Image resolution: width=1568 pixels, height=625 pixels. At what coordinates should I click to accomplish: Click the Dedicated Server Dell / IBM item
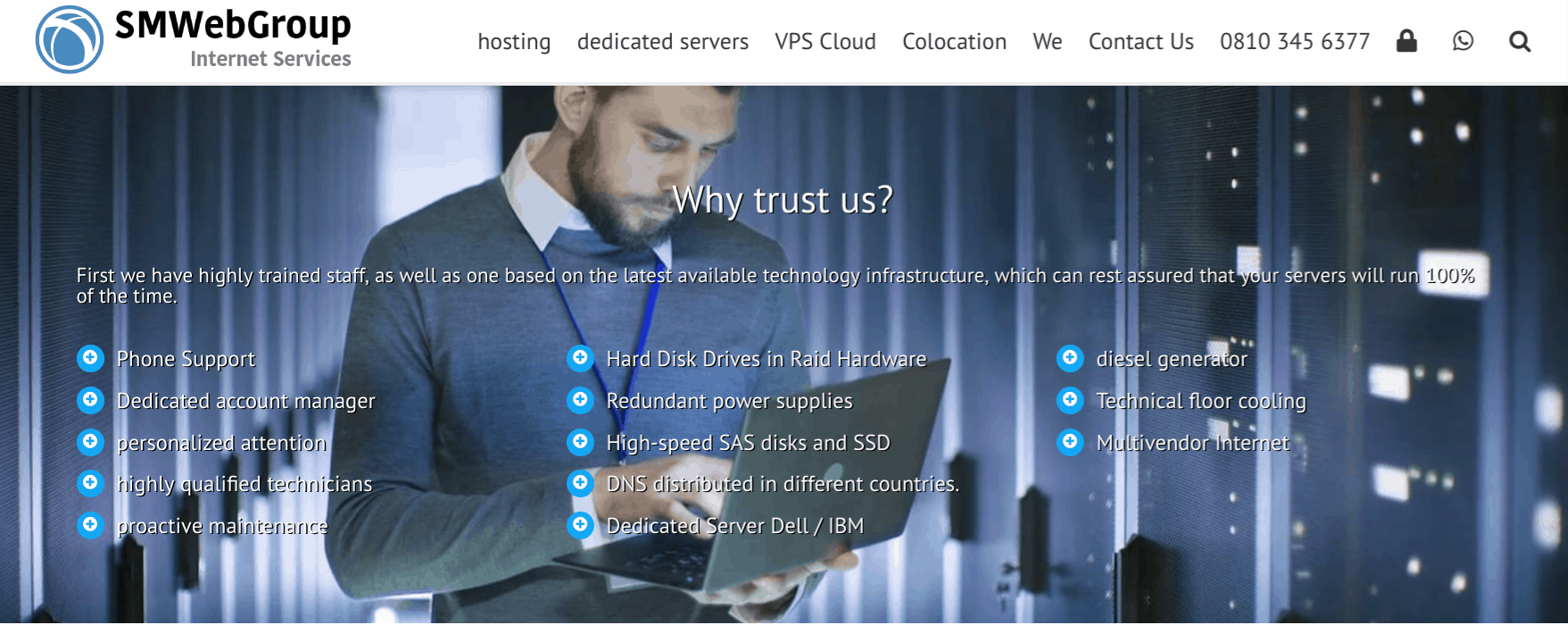734,526
